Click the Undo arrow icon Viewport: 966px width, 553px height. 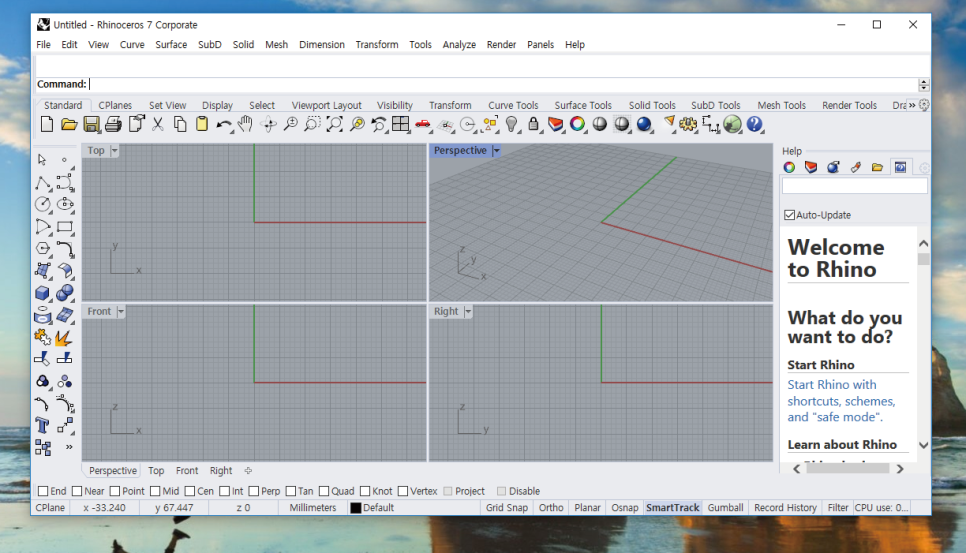click(224, 125)
